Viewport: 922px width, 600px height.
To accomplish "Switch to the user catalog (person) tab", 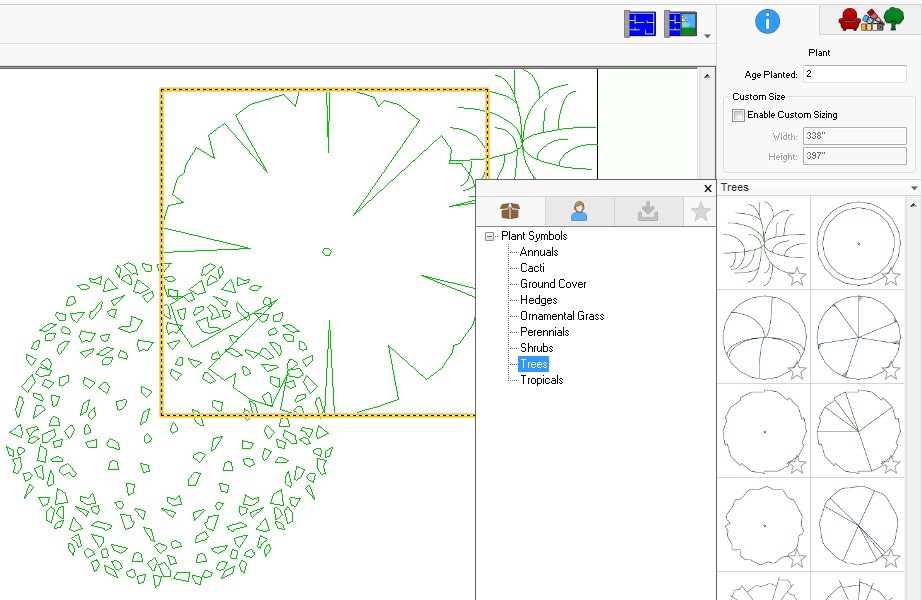I will coord(578,211).
